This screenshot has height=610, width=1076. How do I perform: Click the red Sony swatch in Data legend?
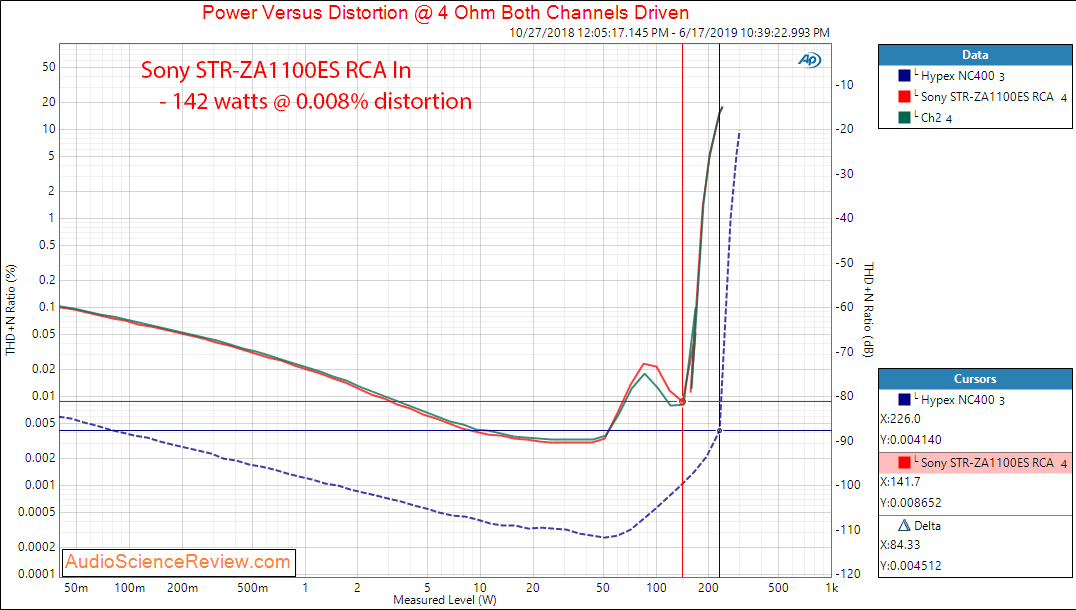coord(904,97)
